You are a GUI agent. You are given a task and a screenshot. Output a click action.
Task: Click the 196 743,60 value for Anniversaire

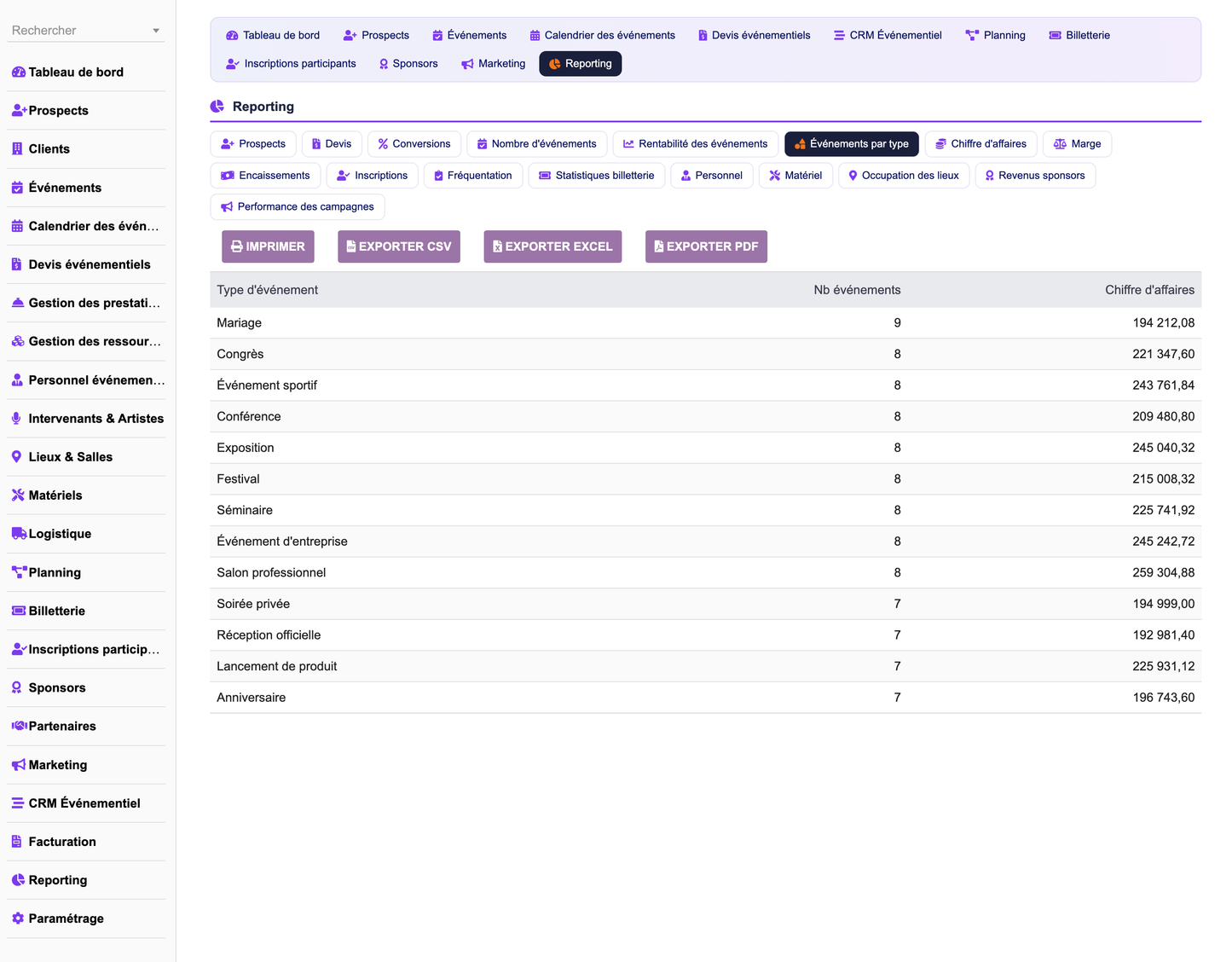(1163, 698)
